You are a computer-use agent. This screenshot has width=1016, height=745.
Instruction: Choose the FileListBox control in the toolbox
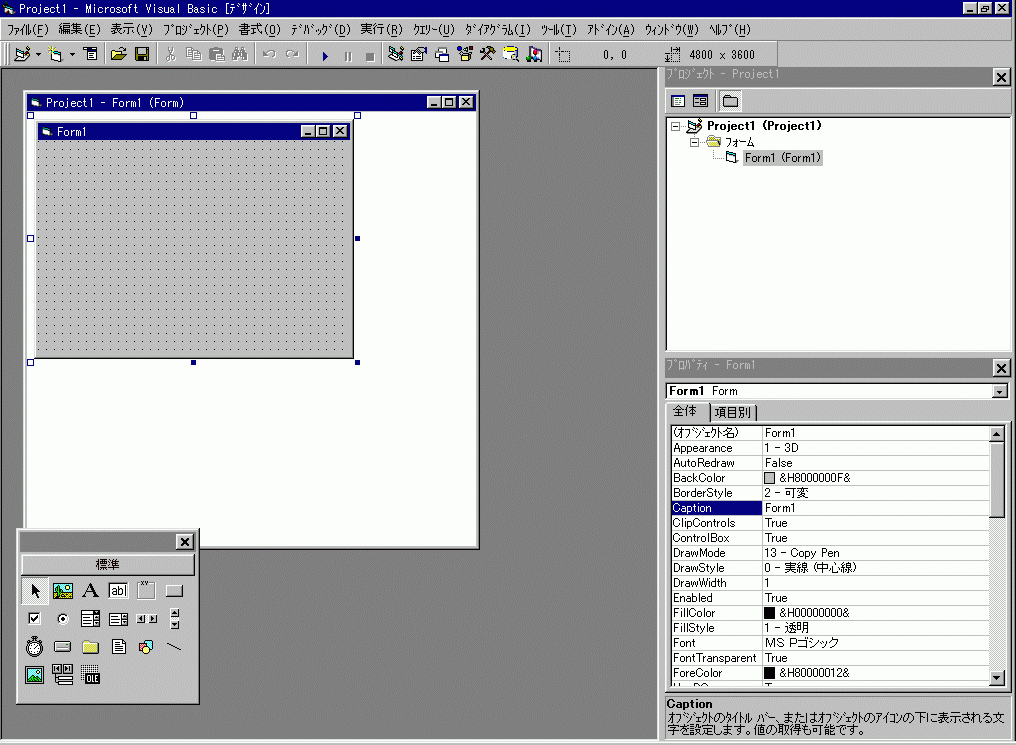point(119,647)
